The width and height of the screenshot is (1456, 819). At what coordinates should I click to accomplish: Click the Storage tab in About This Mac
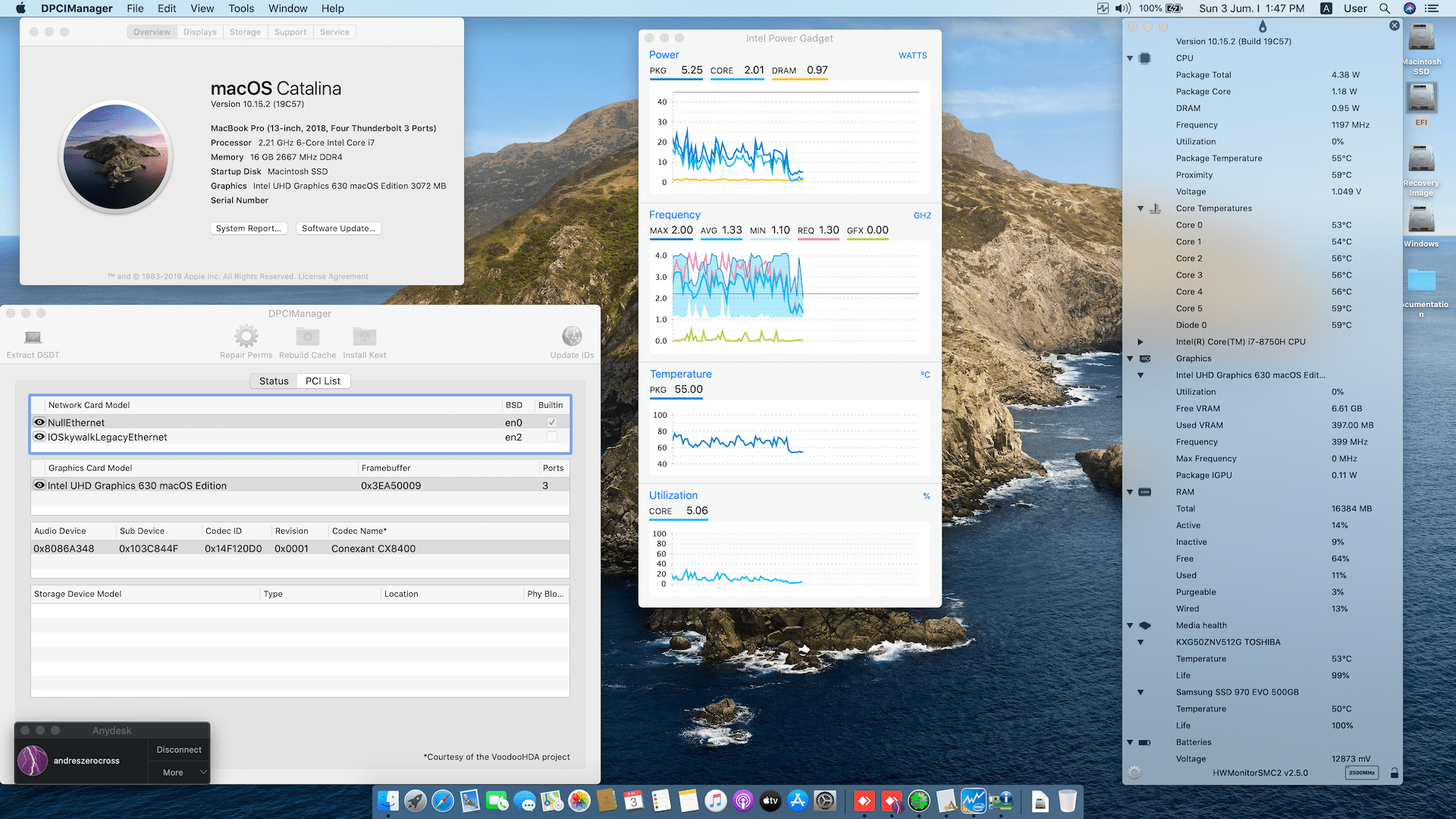(x=245, y=32)
